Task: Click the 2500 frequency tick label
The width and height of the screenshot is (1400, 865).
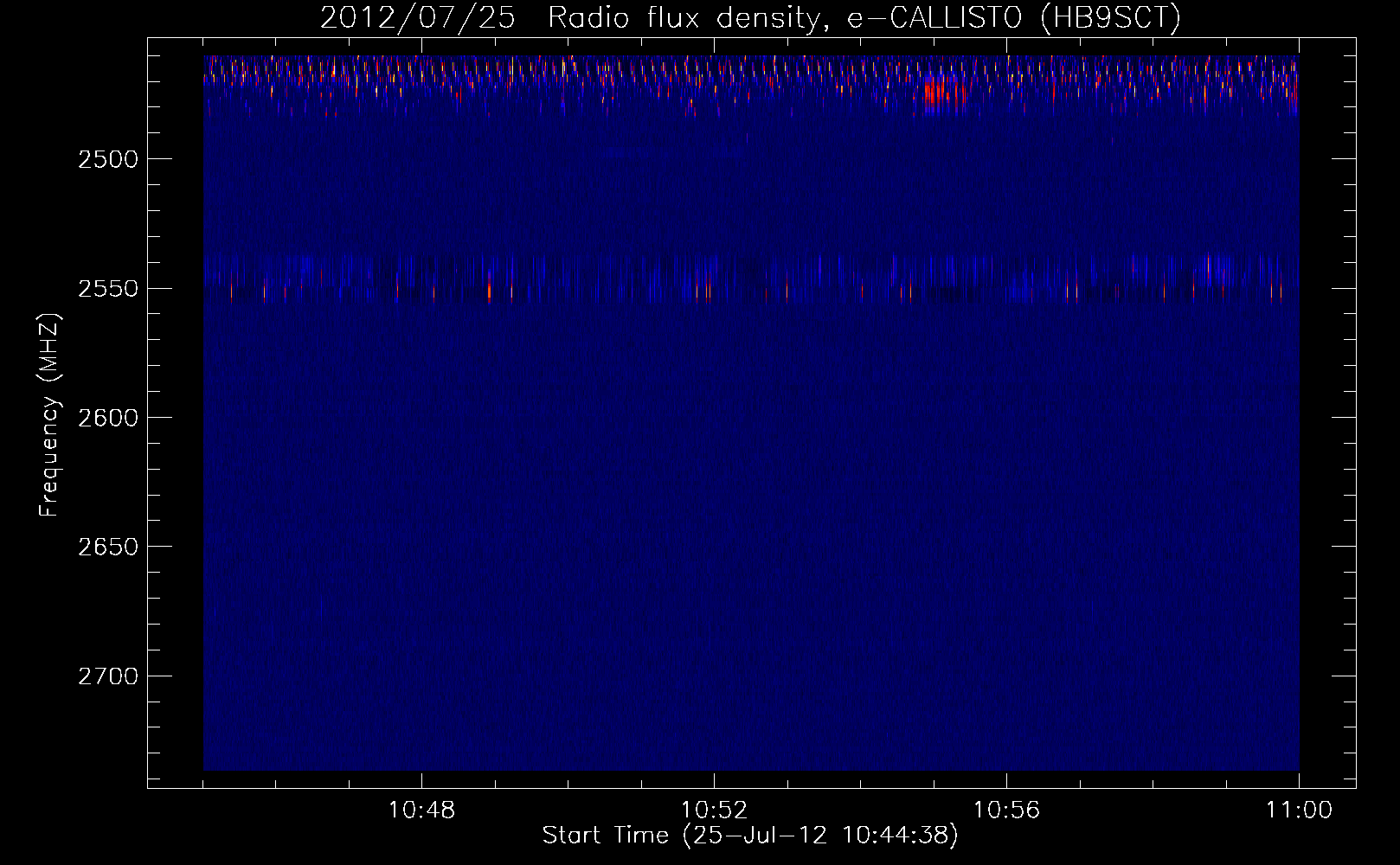Action: (108, 159)
